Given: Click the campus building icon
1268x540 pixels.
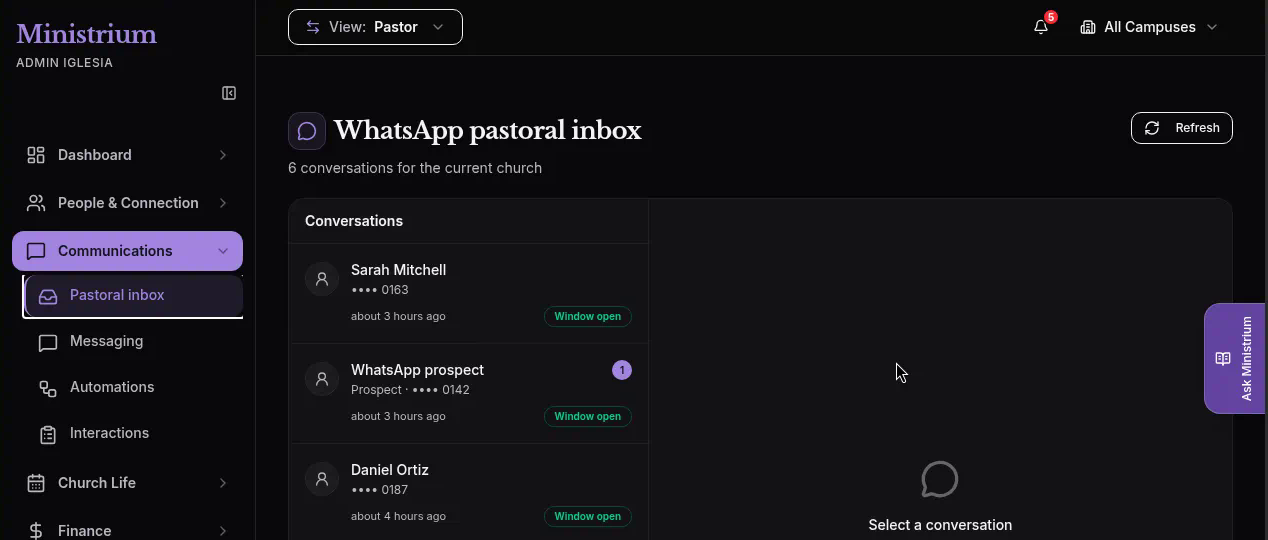Looking at the screenshot, I should tap(1088, 27).
